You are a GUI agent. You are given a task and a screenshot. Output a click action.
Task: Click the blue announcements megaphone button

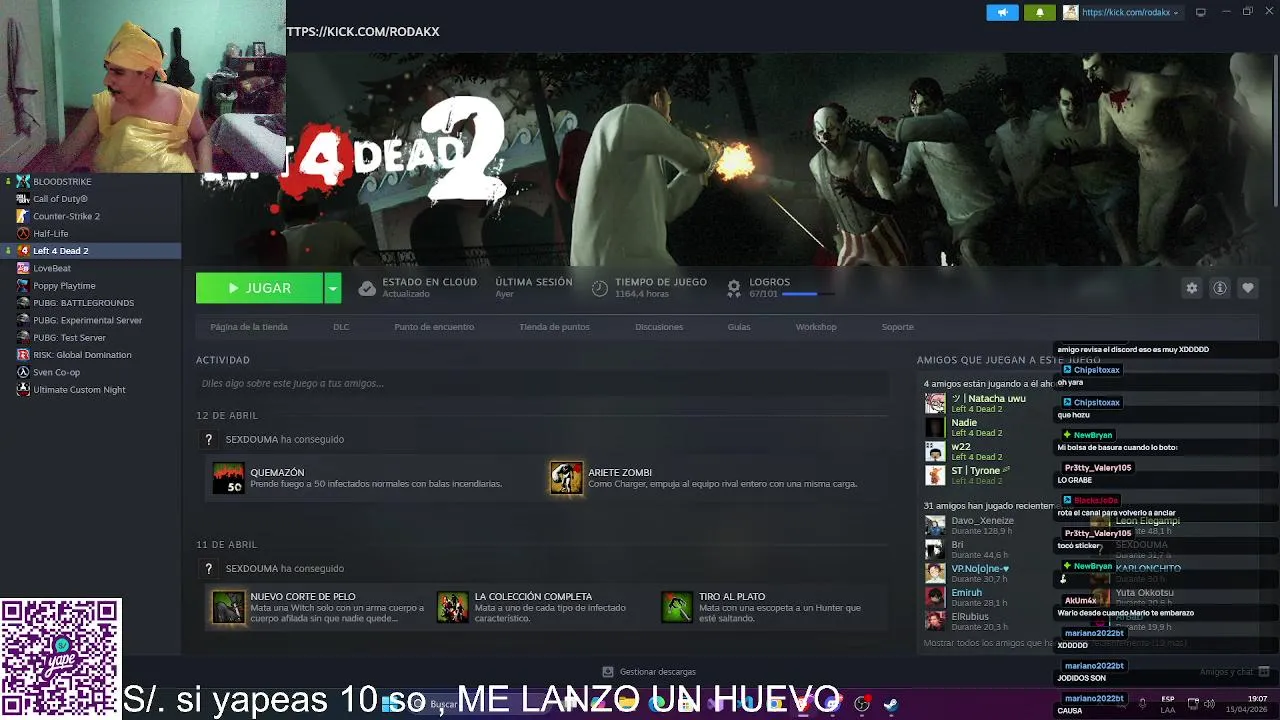[1002, 12]
